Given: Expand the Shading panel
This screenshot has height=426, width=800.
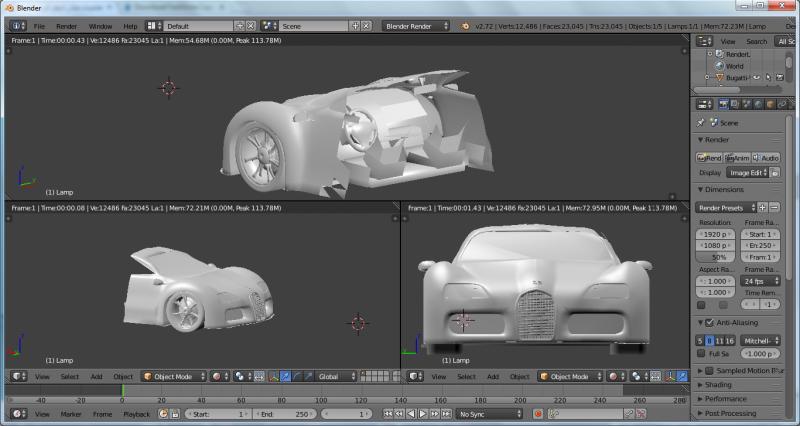Looking at the screenshot, I should point(718,384).
